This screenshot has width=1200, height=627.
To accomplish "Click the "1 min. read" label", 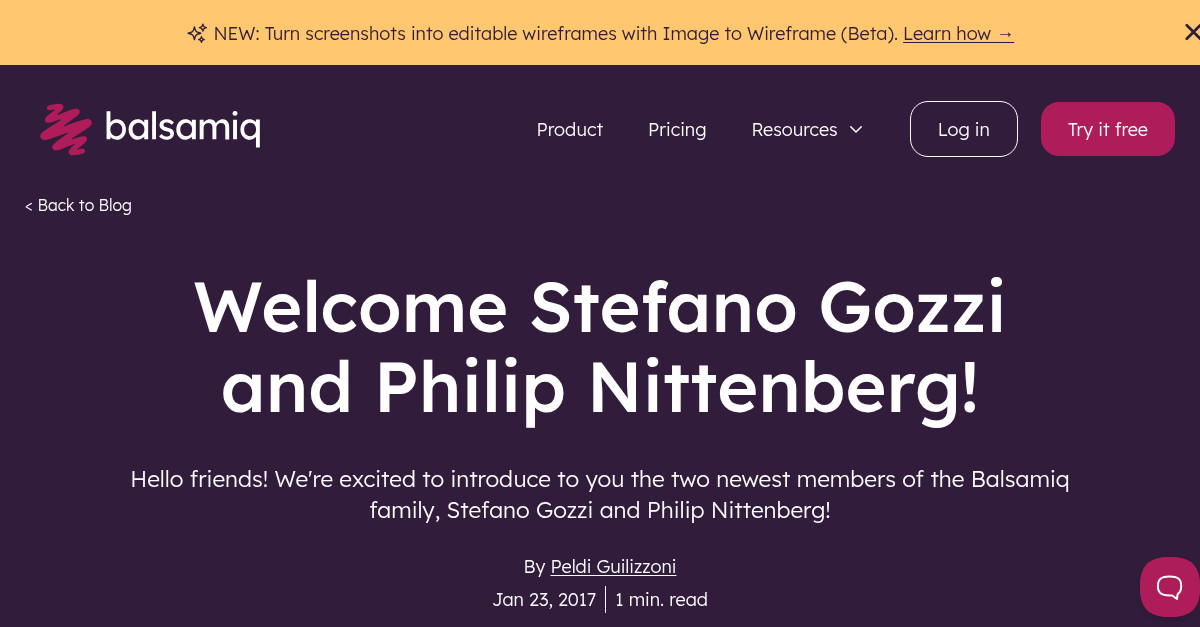I will 661,599.
